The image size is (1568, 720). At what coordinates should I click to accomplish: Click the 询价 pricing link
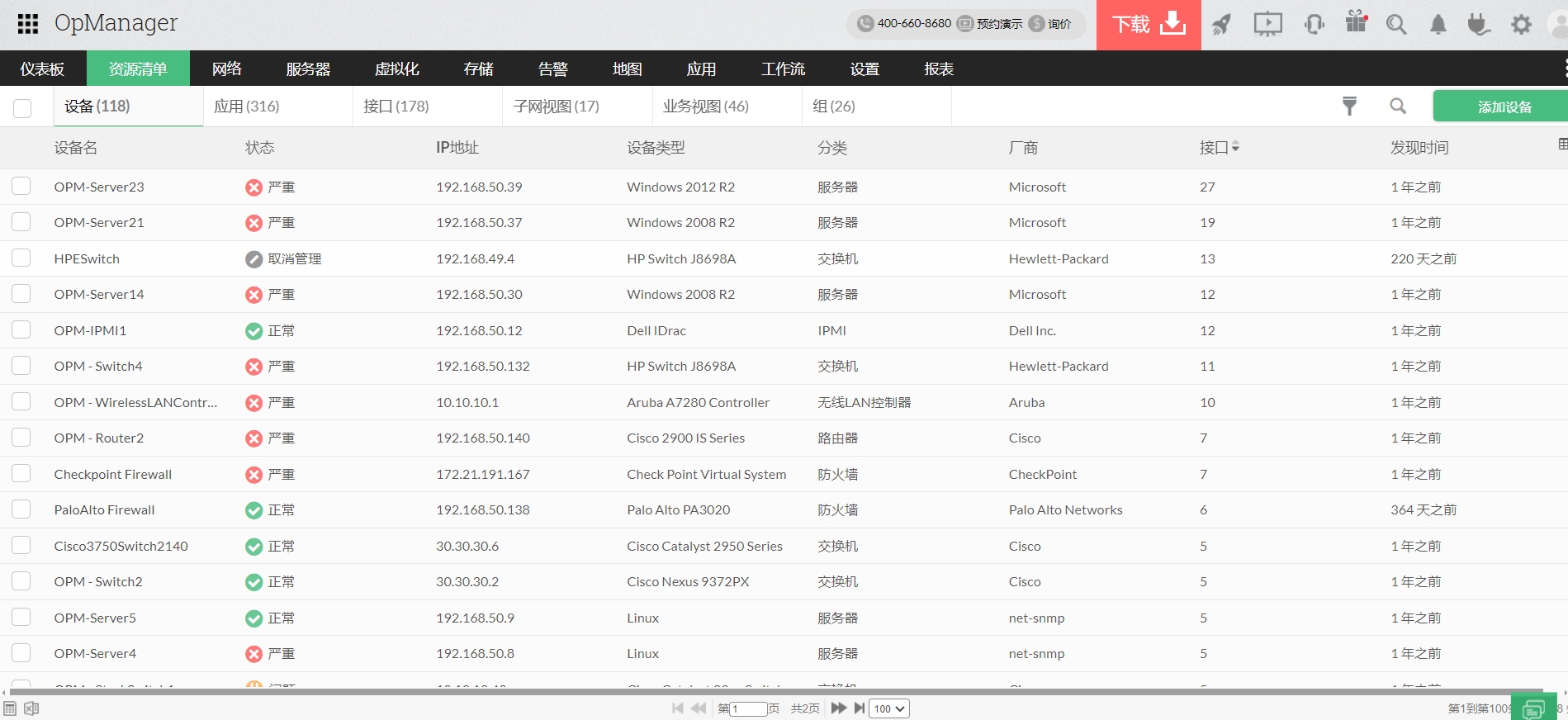(1059, 24)
